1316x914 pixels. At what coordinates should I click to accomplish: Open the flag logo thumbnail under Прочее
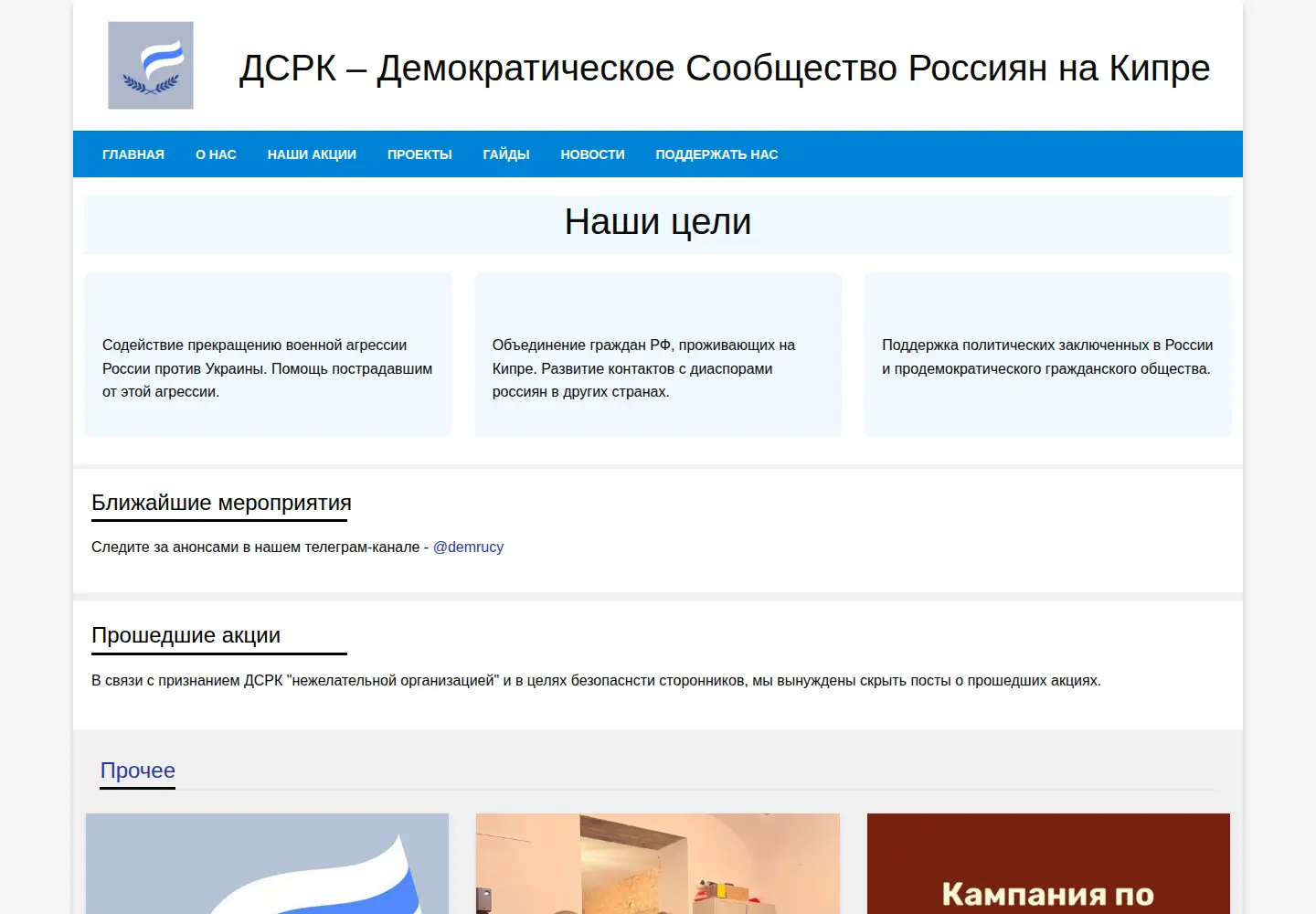(267, 864)
